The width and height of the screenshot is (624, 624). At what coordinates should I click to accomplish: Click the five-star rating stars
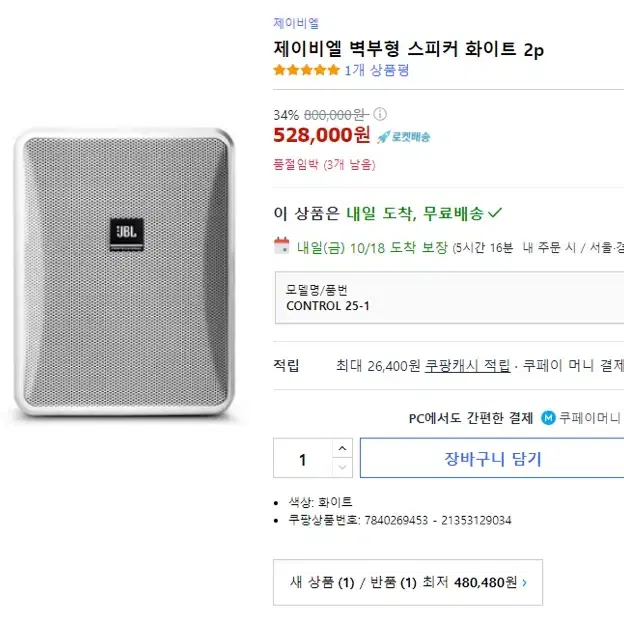click(306, 70)
